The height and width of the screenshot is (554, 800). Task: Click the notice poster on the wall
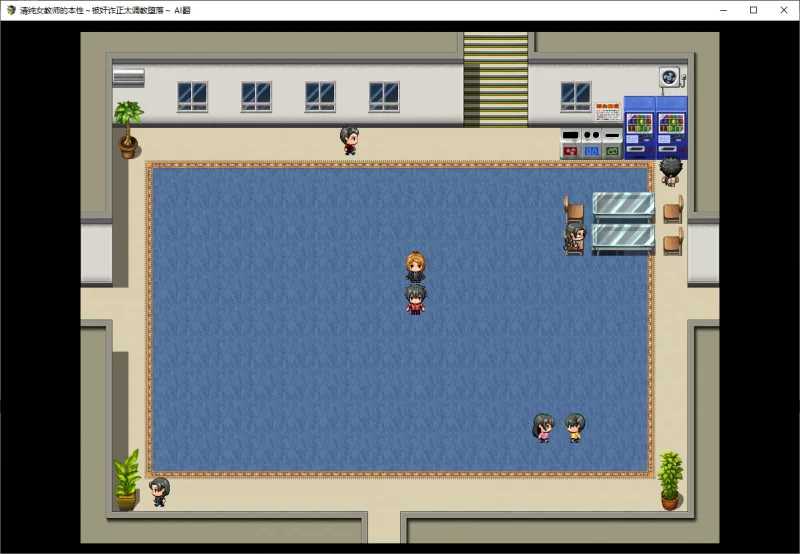(x=607, y=112)
